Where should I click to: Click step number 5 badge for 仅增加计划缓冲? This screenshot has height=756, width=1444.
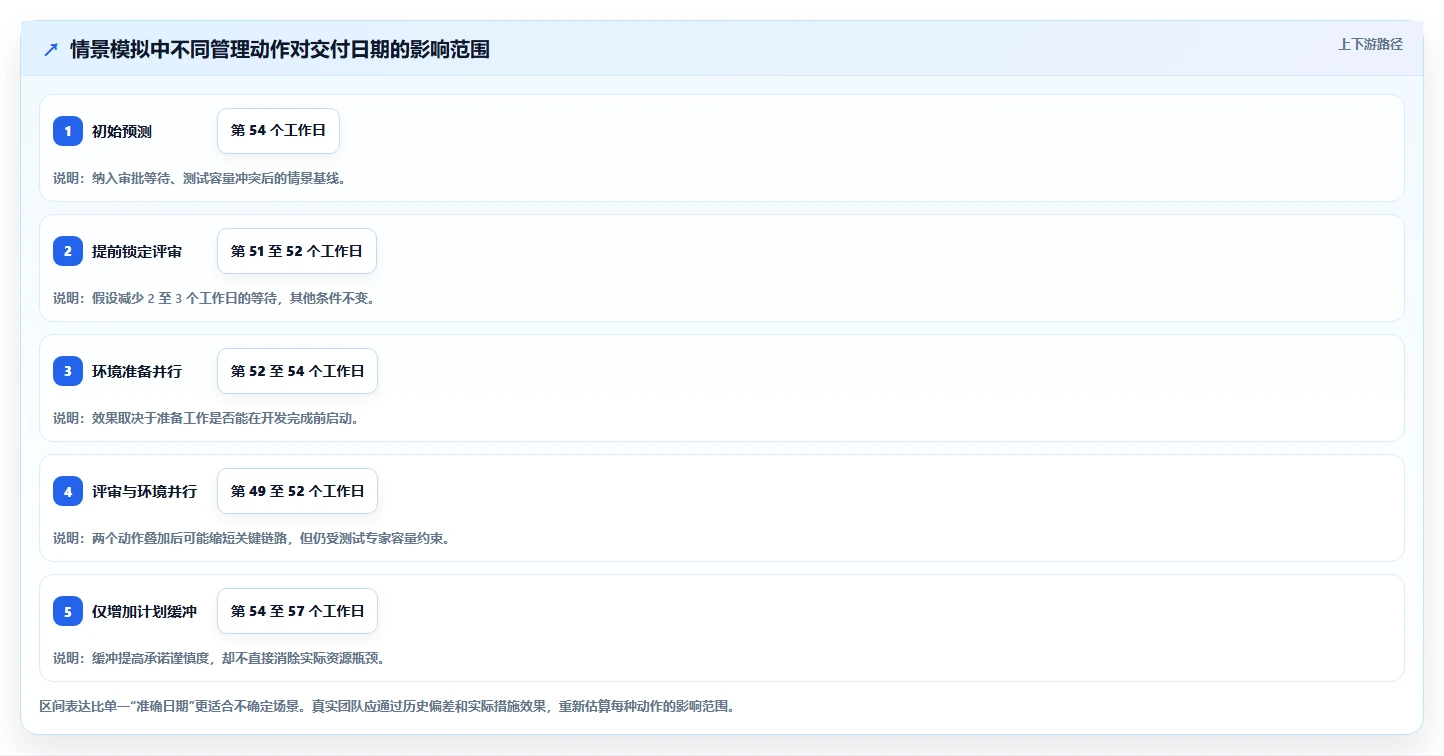pos(68,611)
